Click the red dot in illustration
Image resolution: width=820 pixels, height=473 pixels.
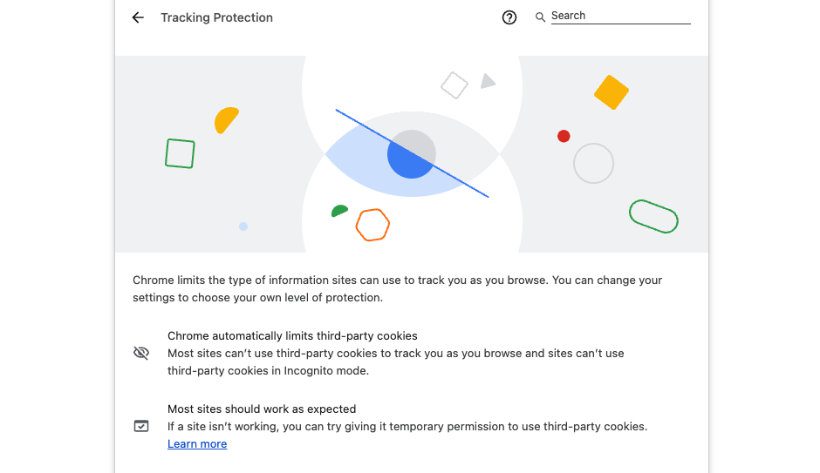coord(563,136)
